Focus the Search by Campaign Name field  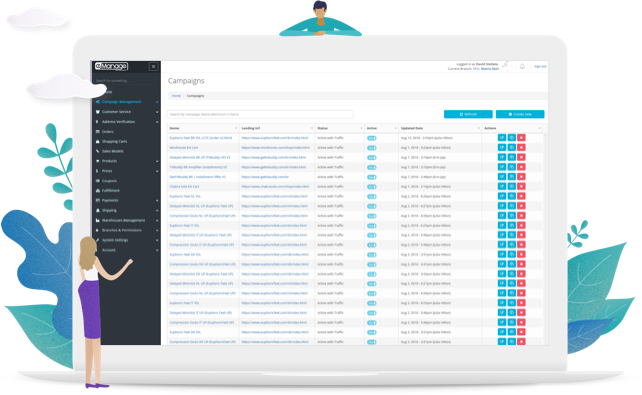tap(260, 114)
